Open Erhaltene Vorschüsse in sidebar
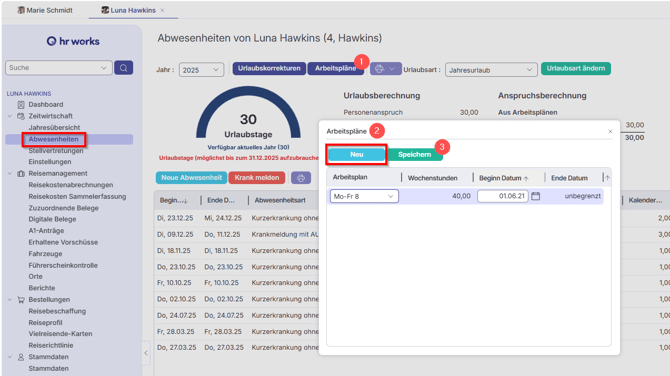The height and width of the screenshot is (376, 670). pyautogui.click(x=63, y=242)
